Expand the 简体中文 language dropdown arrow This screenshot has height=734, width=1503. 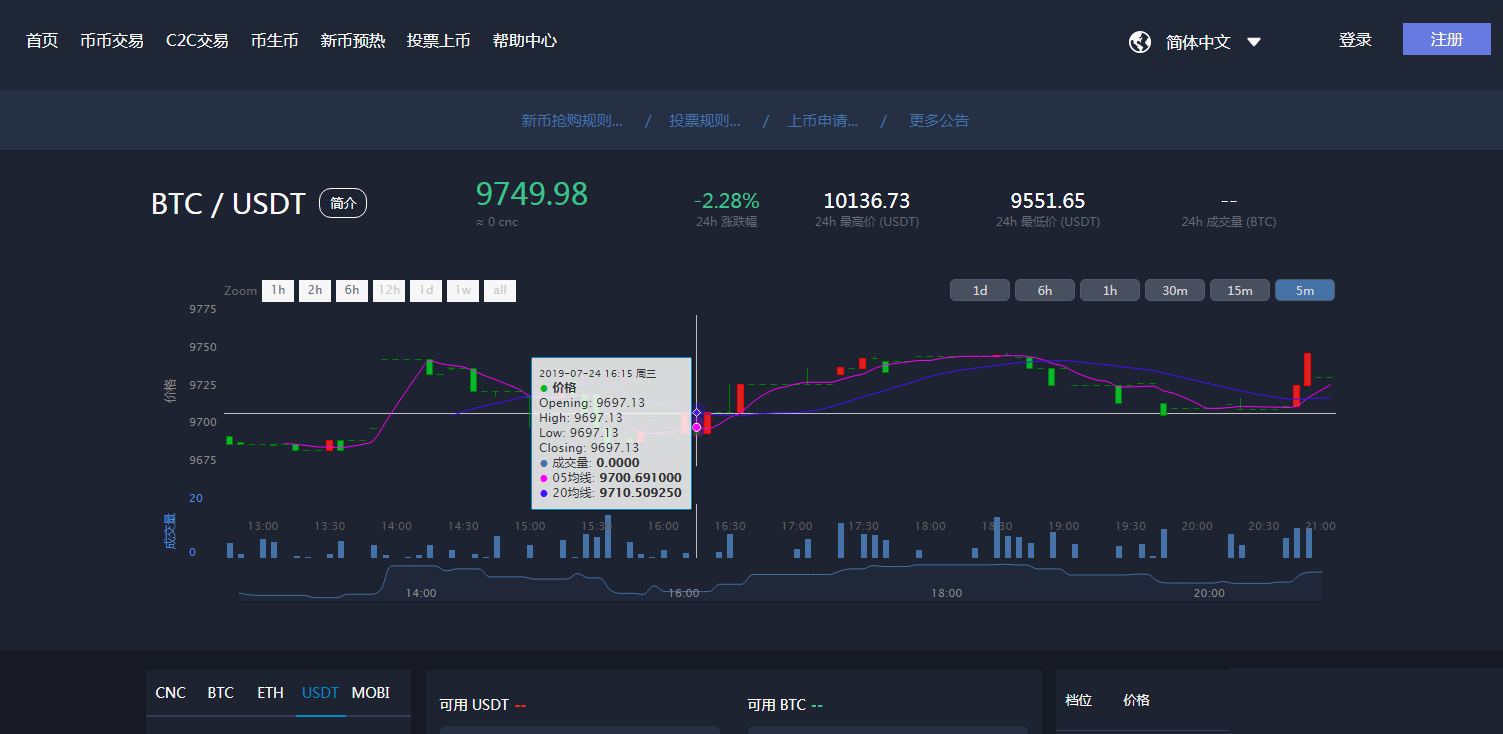tap(1254, 42)
